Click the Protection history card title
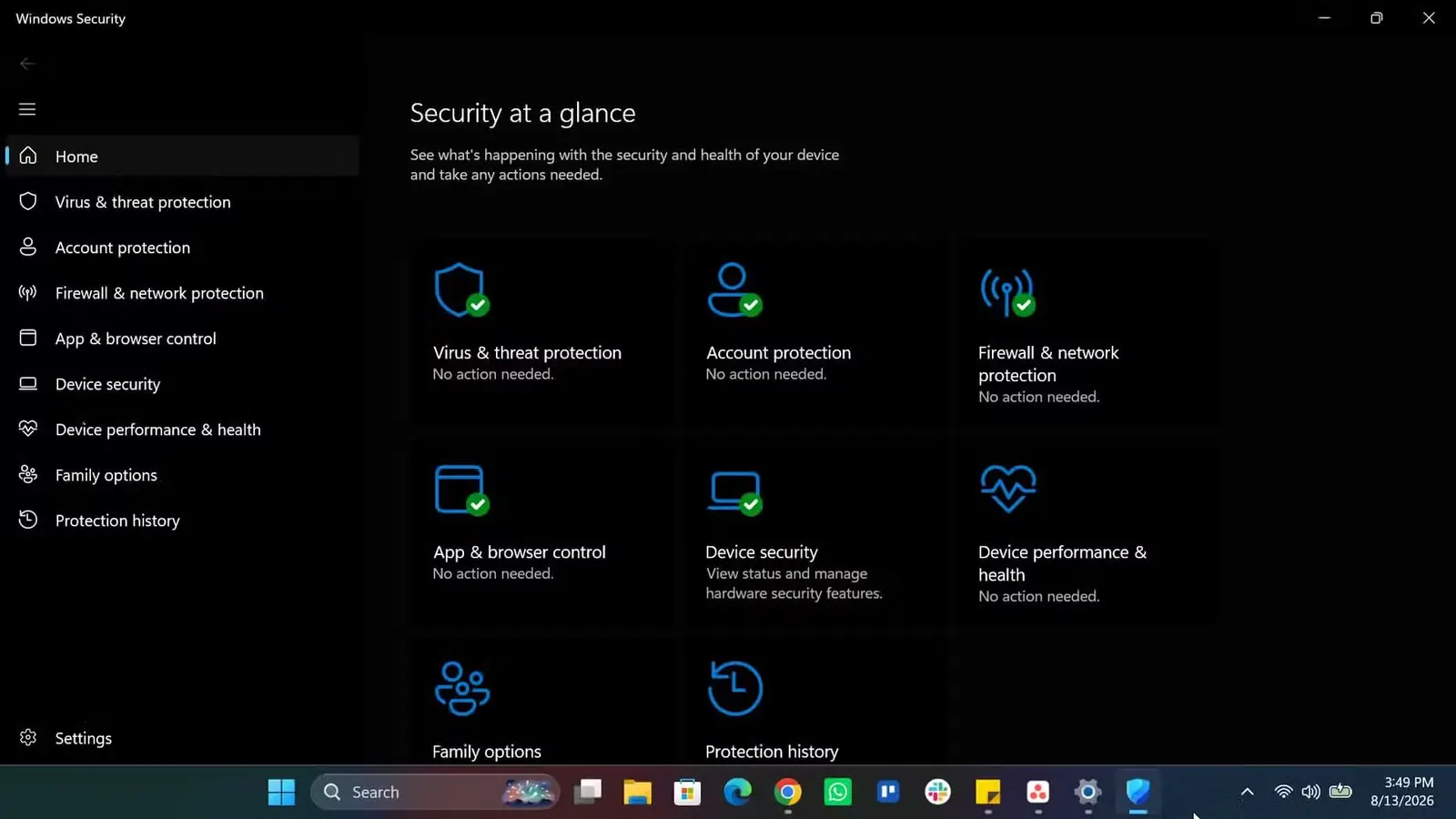1456x819 pixels. click(772, 752)
